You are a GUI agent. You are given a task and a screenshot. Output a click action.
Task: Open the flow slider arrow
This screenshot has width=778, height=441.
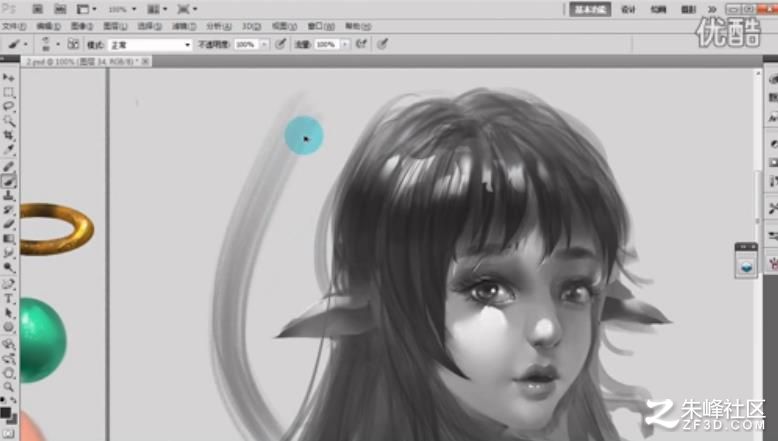pyautogui.click(x=345, y=45)
